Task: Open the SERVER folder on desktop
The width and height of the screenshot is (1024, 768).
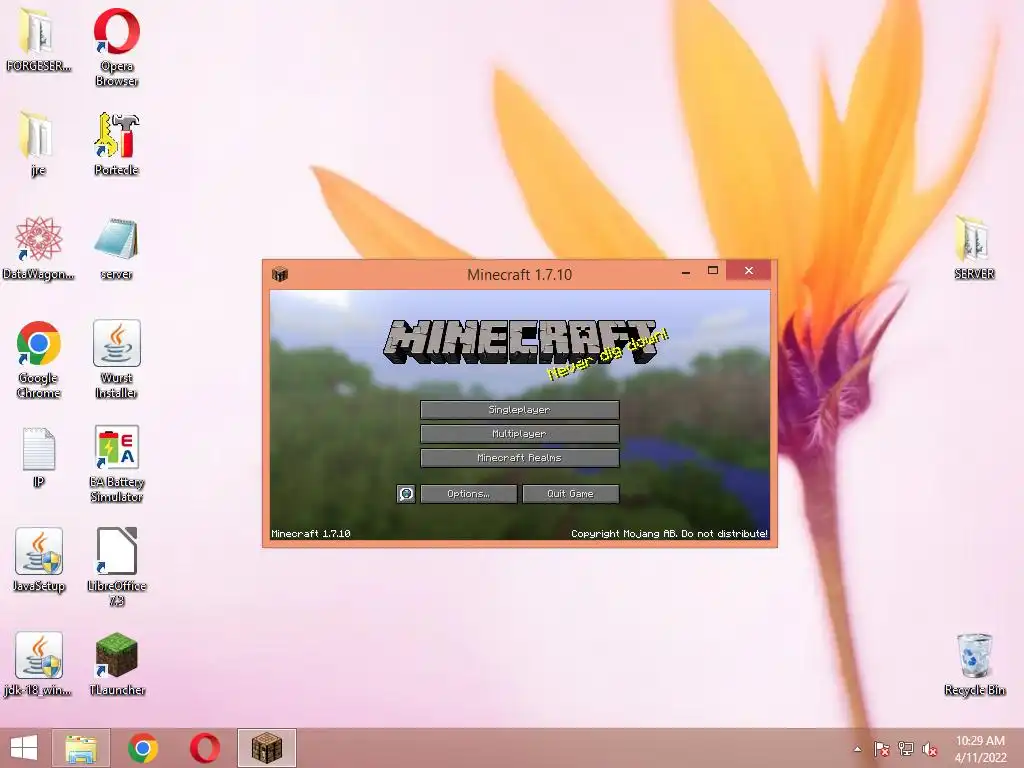Action: tap(974, 248)
